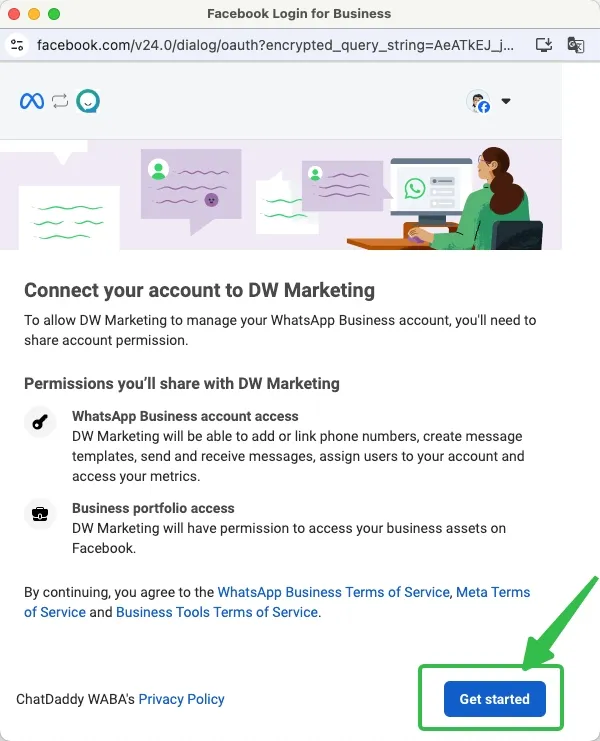Screen dimensions: 600x741
Task: Click the Get started button
Action: click(x=495, y=699)
